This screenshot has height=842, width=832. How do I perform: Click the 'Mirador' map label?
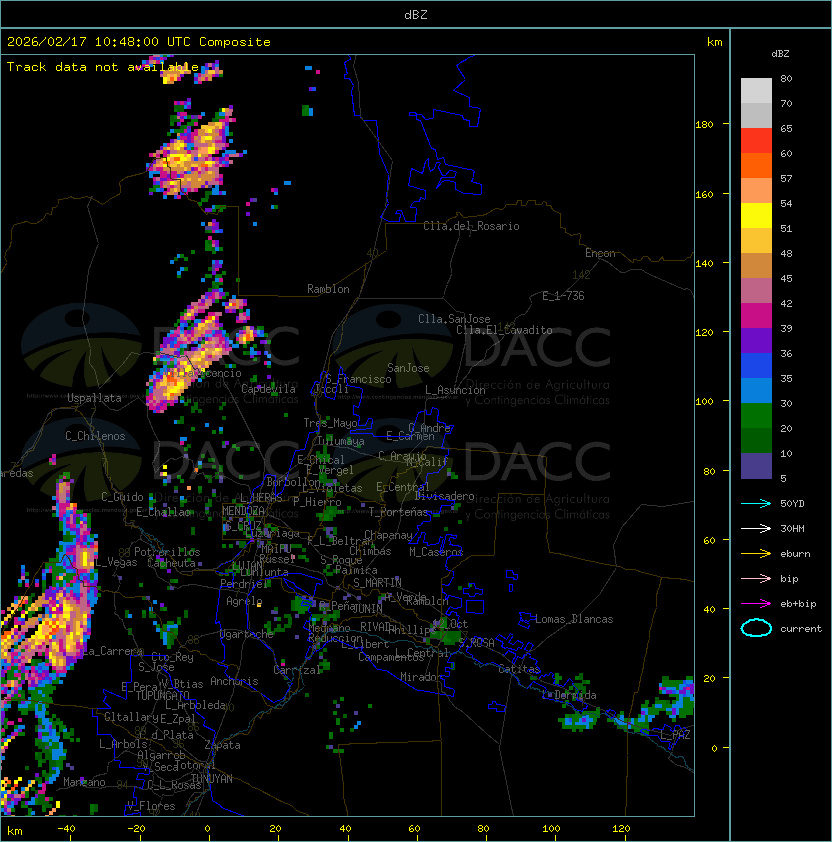422,677
